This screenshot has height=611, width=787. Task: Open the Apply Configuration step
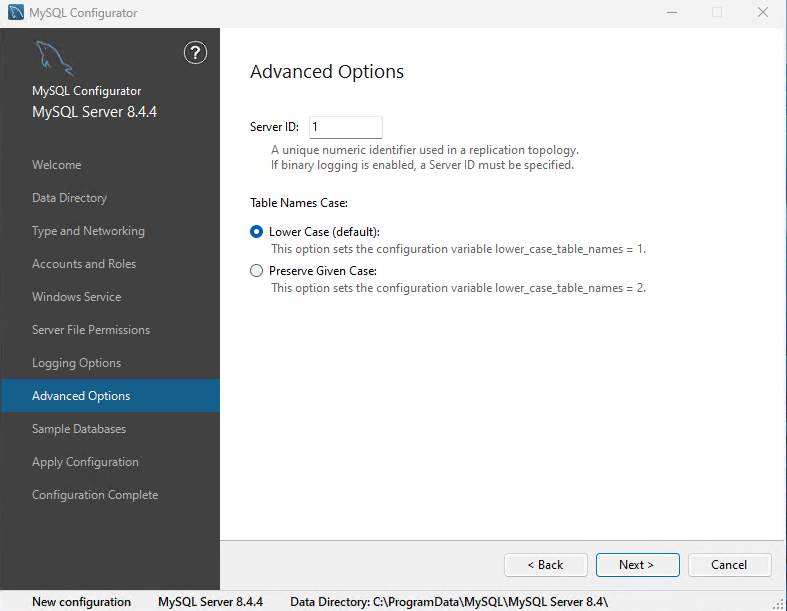coord(85,462)
